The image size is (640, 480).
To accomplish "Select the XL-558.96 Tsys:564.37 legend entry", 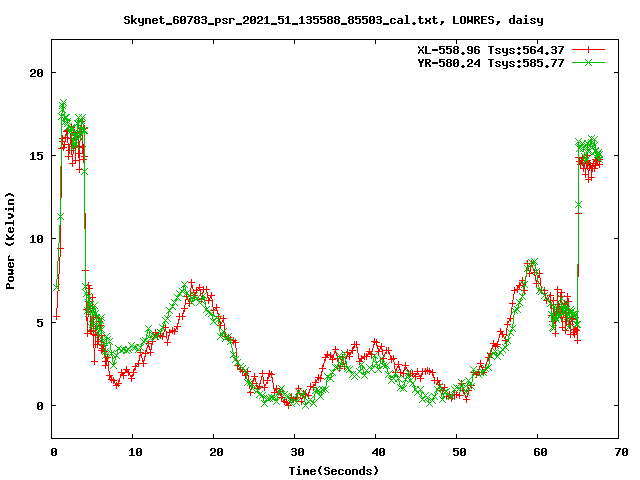I will pos(491,50).
